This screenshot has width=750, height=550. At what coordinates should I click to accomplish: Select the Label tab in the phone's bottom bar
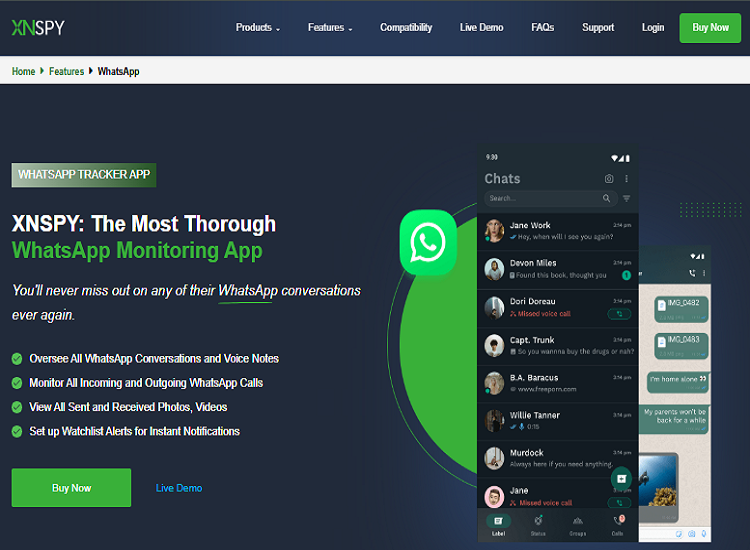coord(498,525)
